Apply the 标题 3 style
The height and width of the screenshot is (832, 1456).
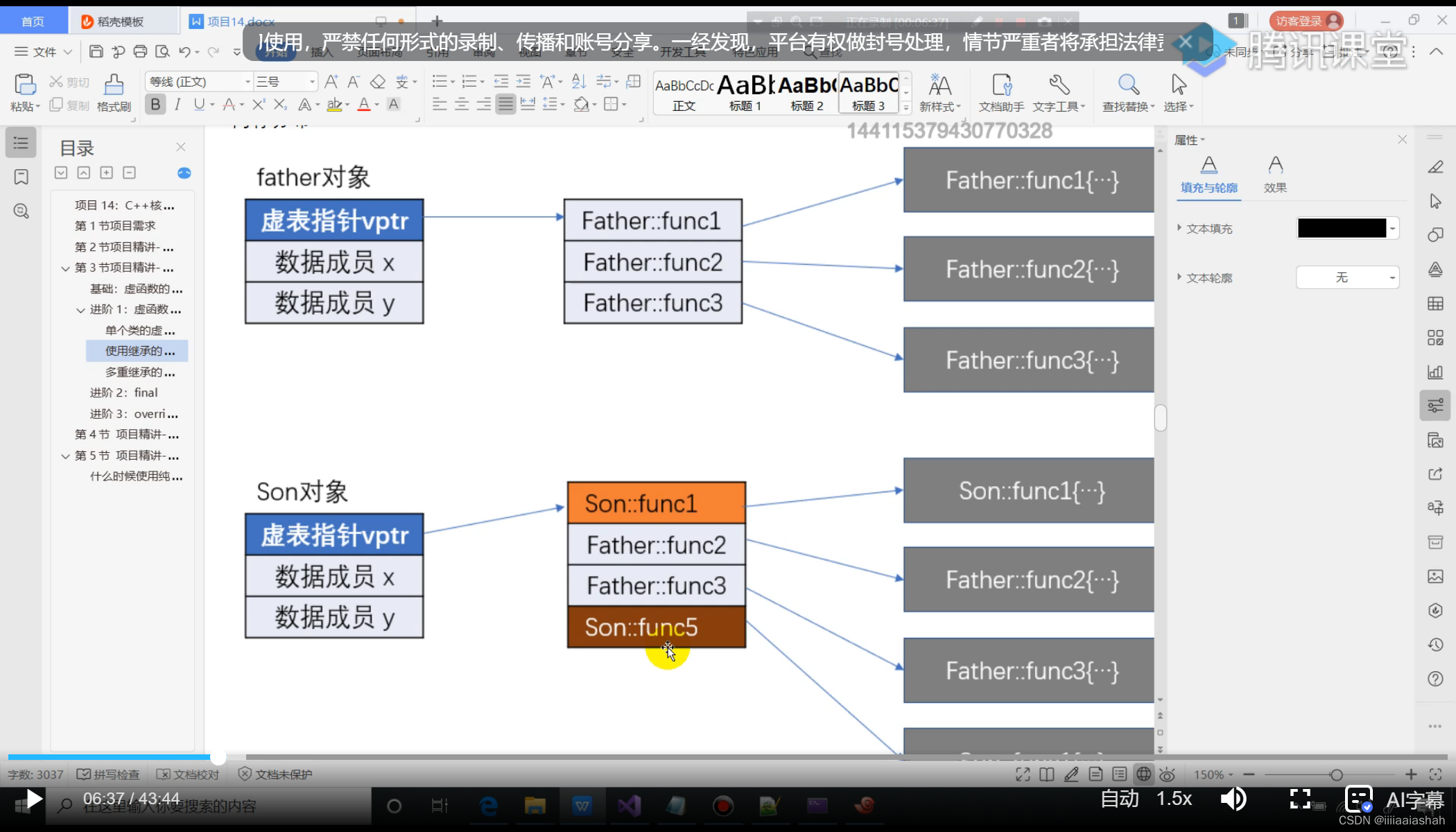tap(869, 93)
